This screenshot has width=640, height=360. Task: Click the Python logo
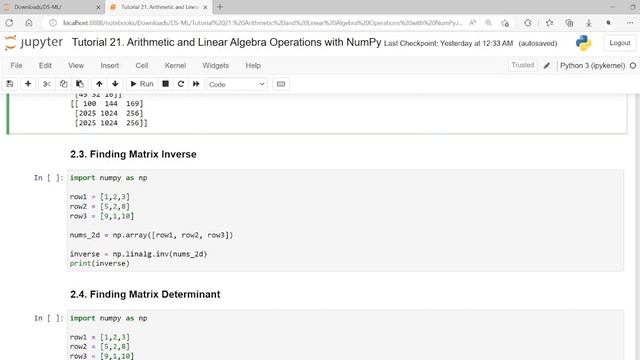point(584,43)
